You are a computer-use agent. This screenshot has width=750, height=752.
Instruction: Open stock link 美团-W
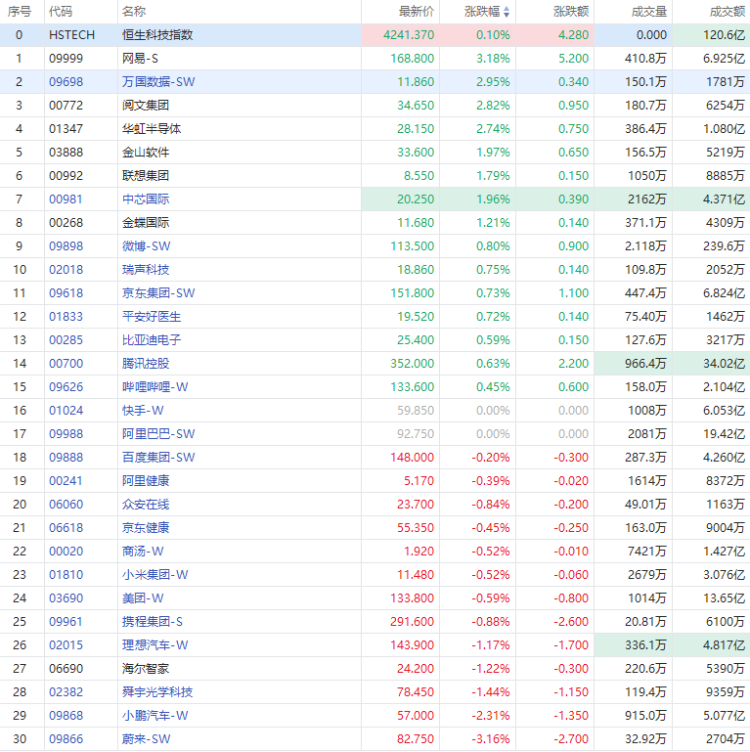(x=143, y=598)
